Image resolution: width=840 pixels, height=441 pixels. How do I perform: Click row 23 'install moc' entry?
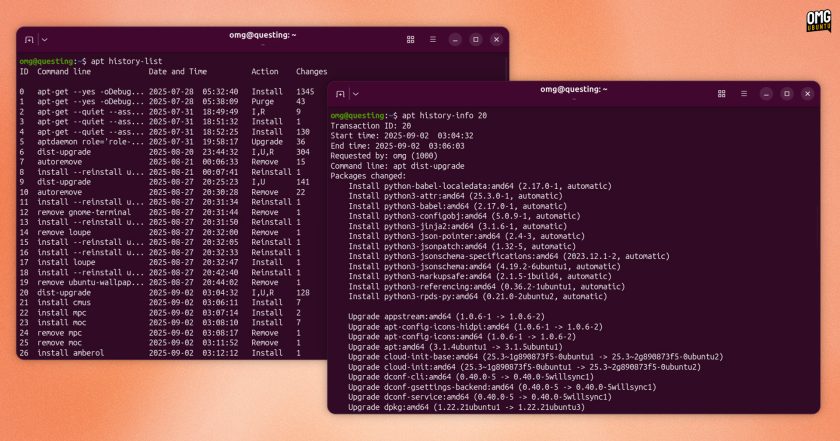click(x=62, y=323)
